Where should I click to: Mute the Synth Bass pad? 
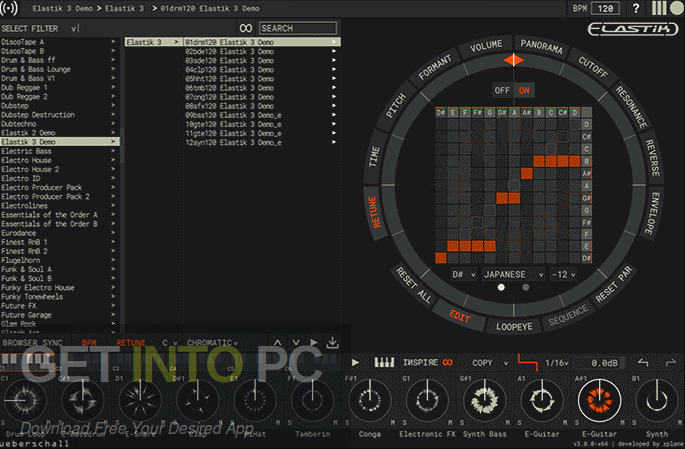pos(507,423)
